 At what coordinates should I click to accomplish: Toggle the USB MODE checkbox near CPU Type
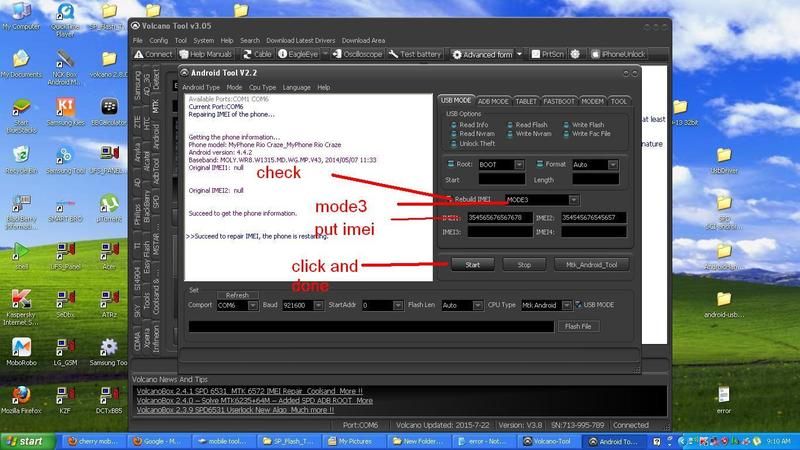click(578, 305)
